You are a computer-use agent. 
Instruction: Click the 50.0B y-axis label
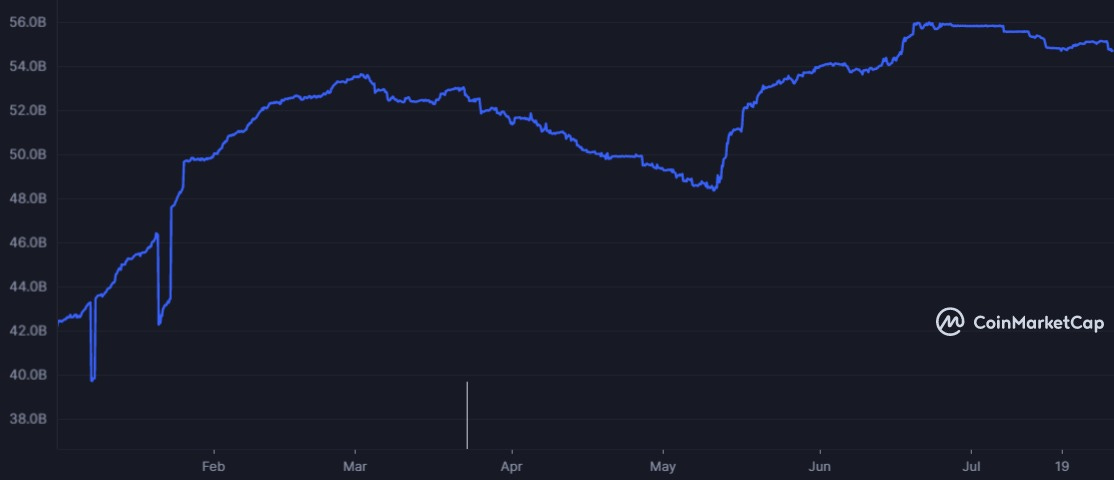tap(28, 155)
